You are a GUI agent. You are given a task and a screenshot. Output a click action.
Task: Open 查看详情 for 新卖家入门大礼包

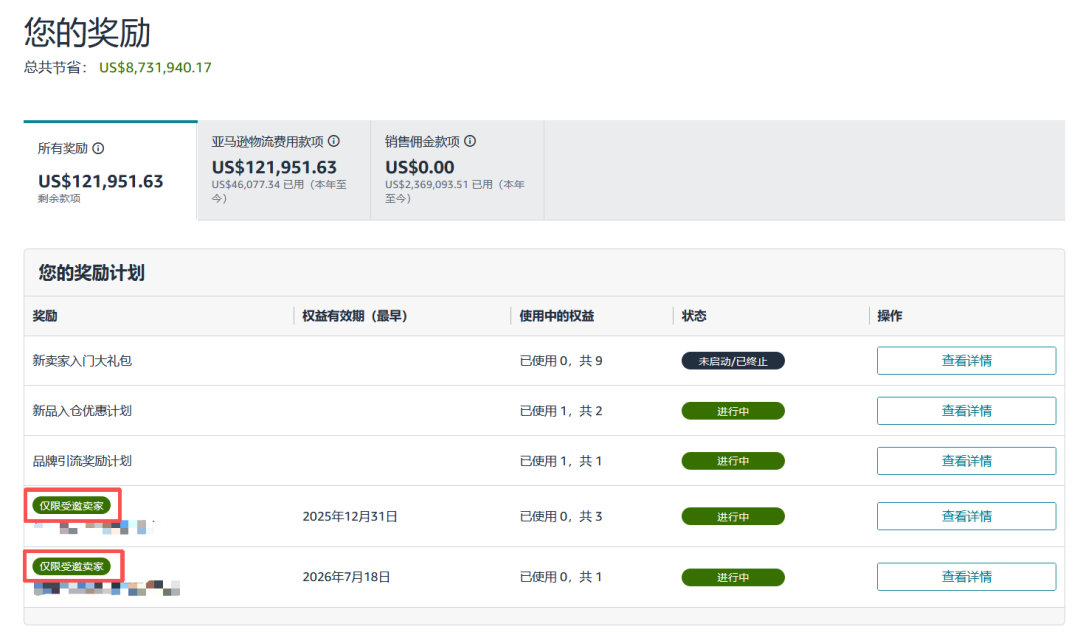click(966, 360)
